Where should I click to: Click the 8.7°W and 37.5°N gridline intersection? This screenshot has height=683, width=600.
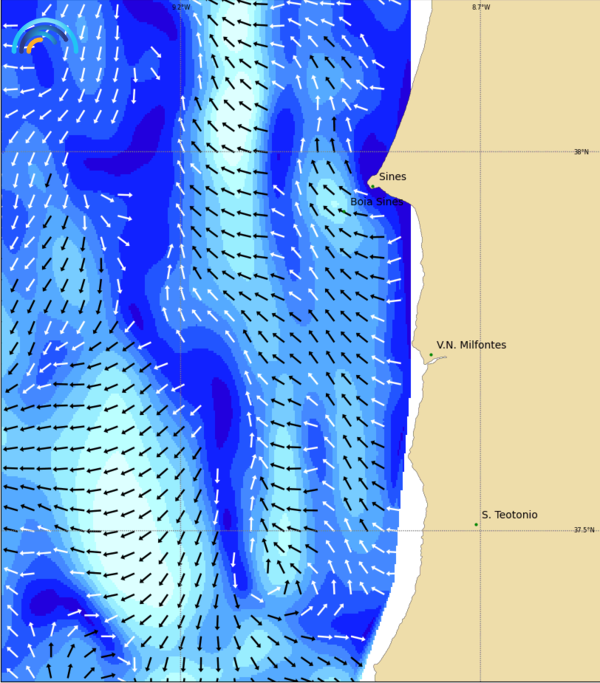pyautogui.click(x=481, y=531)
